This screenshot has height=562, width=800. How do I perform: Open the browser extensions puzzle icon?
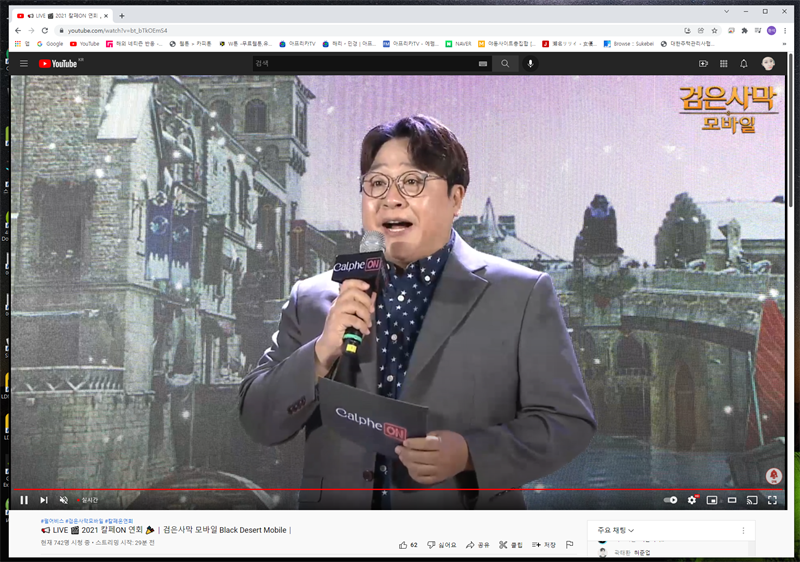[x=744, y=31]
